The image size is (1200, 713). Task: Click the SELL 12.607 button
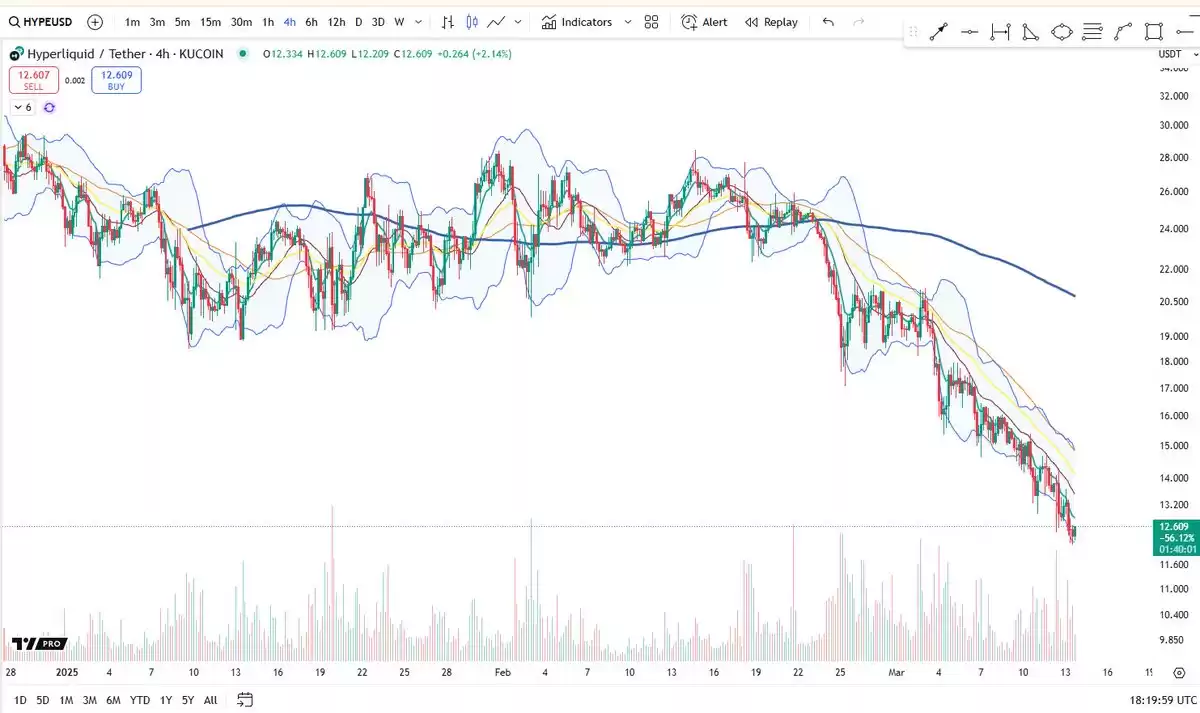[x=34, y=80]
